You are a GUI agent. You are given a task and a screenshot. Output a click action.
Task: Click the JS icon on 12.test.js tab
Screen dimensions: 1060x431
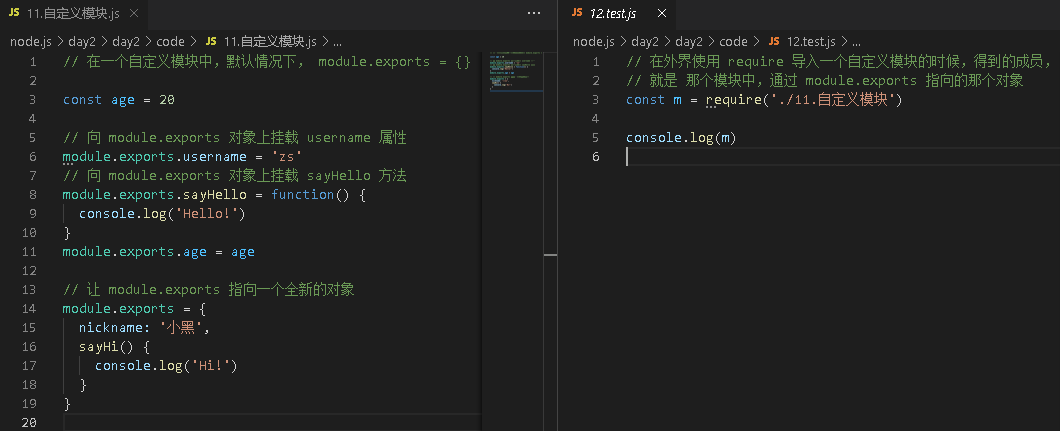[x=577, y=13]
